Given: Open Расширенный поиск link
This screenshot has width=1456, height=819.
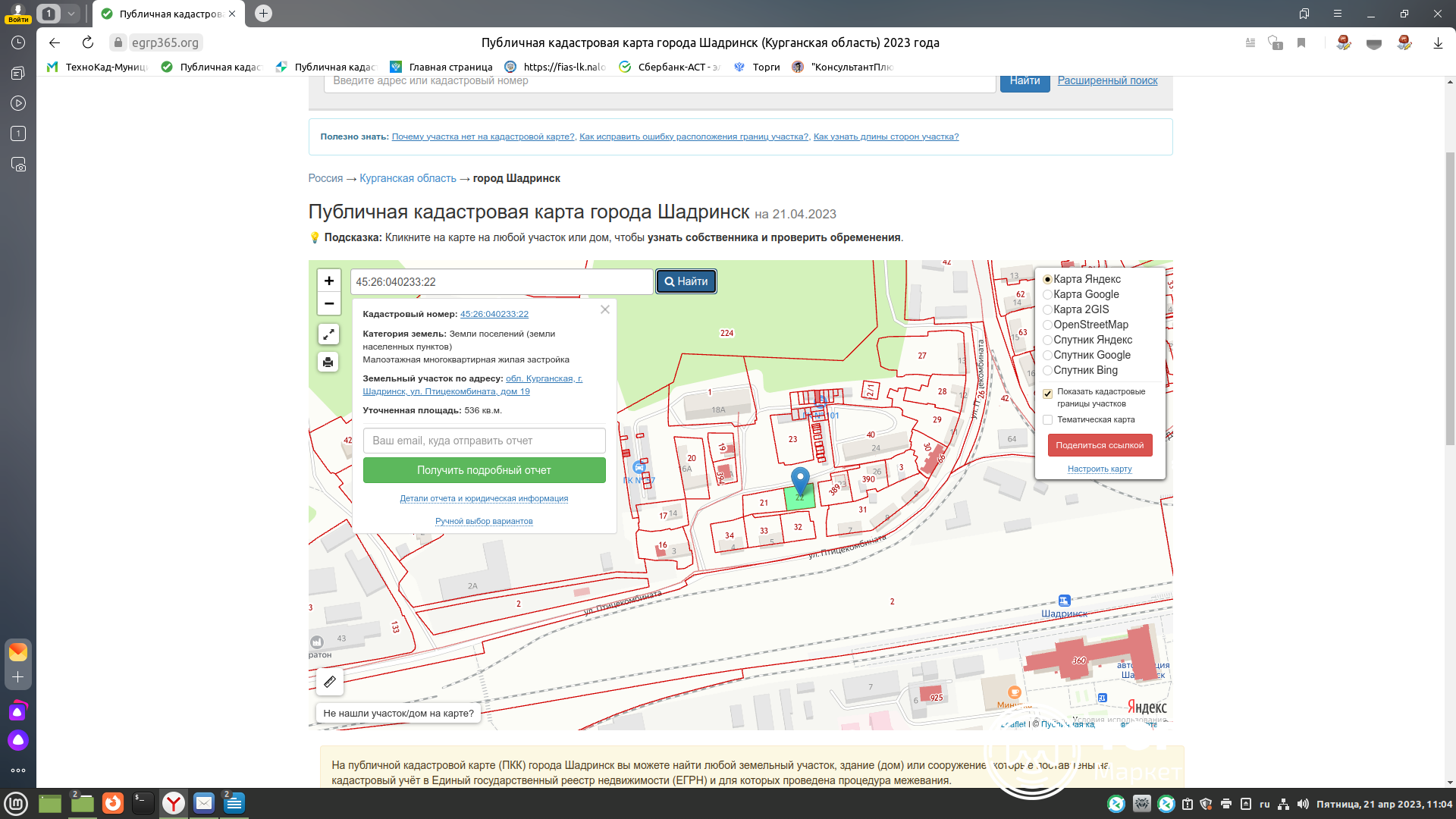Looking at the screenshot, I should point(1107,80).
